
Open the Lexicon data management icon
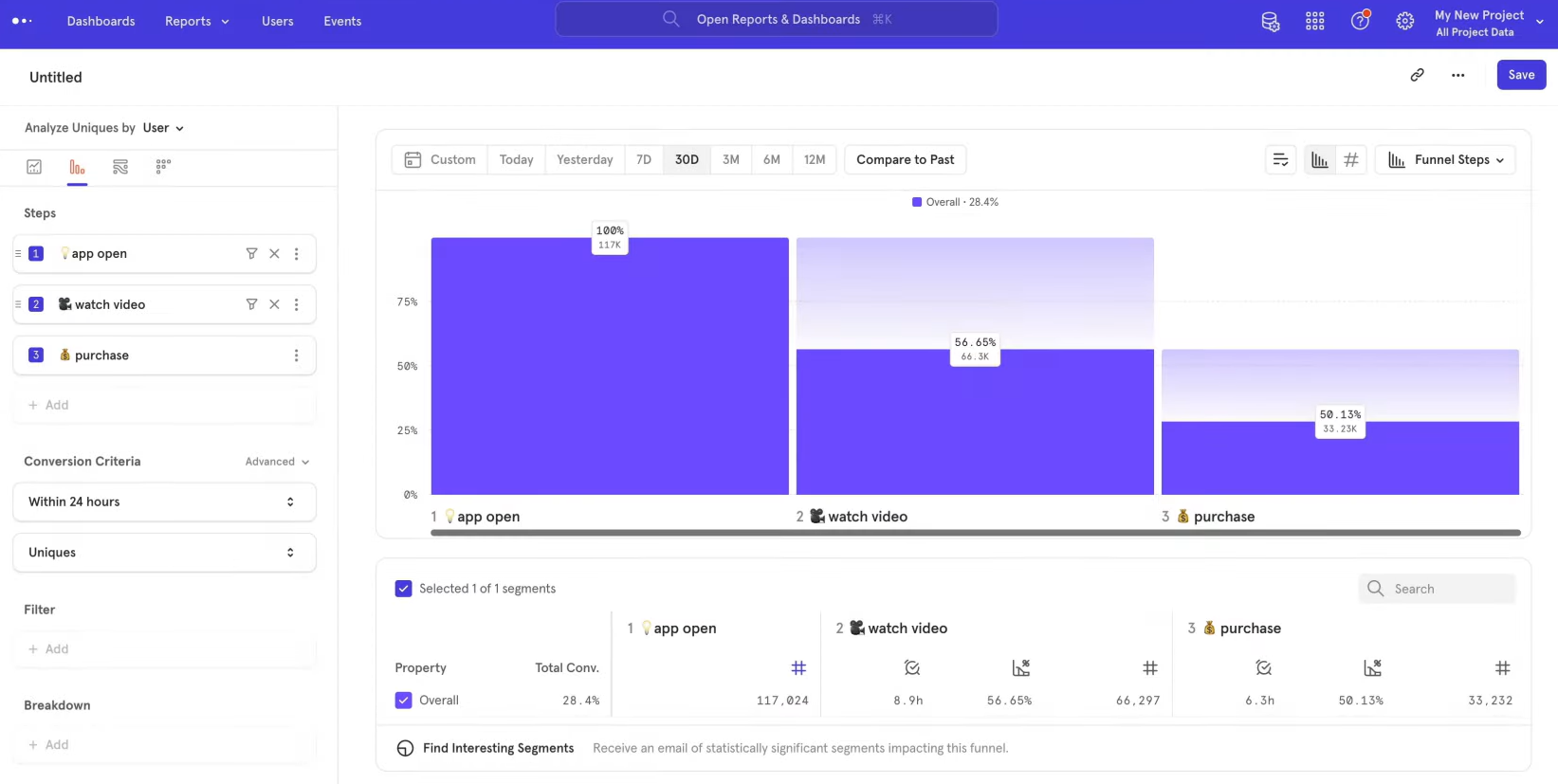click(x=1270, y=21)
